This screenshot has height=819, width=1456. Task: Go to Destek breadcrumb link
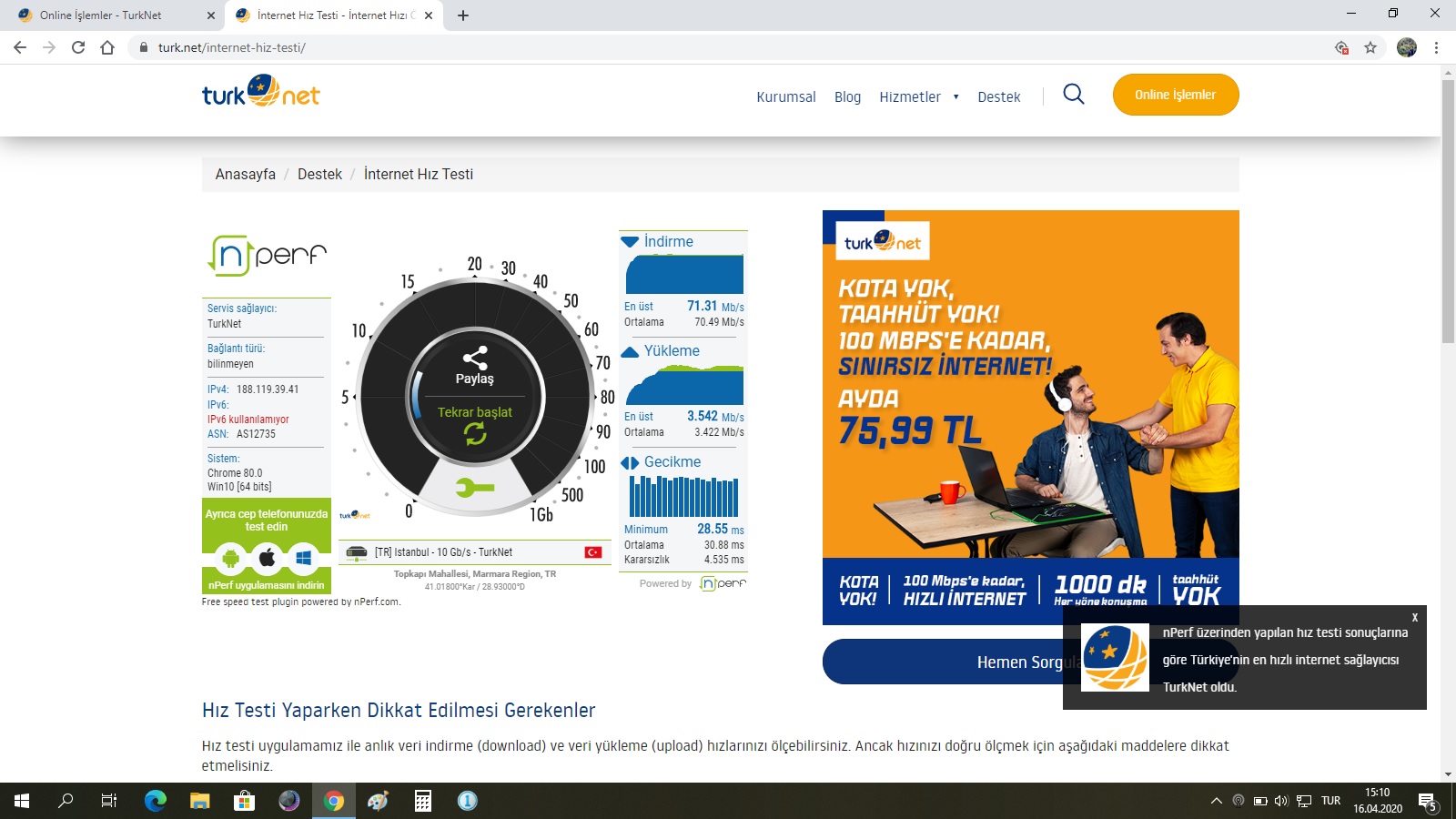coord(319,174)
